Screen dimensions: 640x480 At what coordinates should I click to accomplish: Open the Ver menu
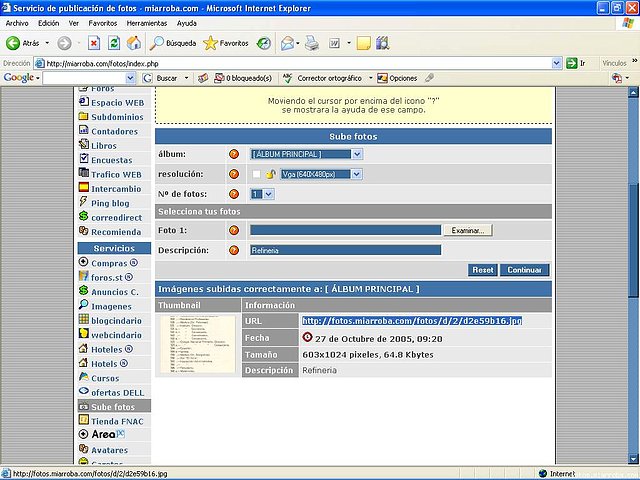74,23
